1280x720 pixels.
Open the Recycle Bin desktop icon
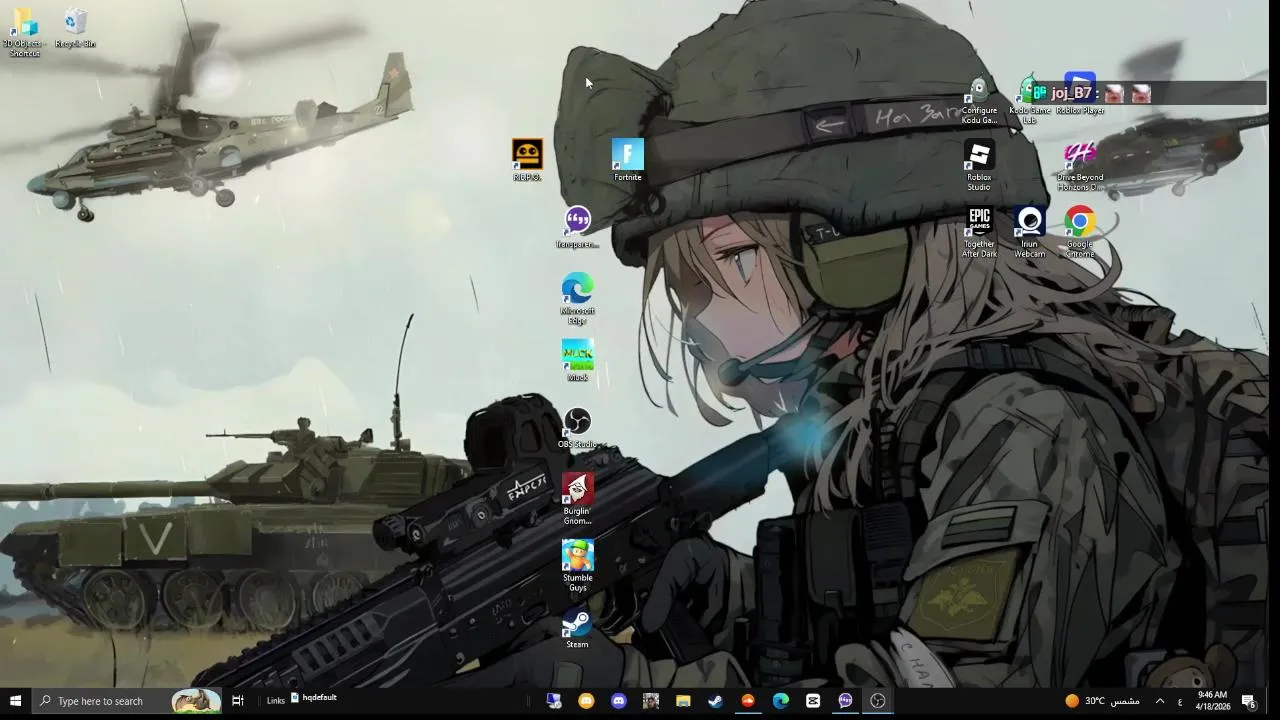click(x=75, y=28)
